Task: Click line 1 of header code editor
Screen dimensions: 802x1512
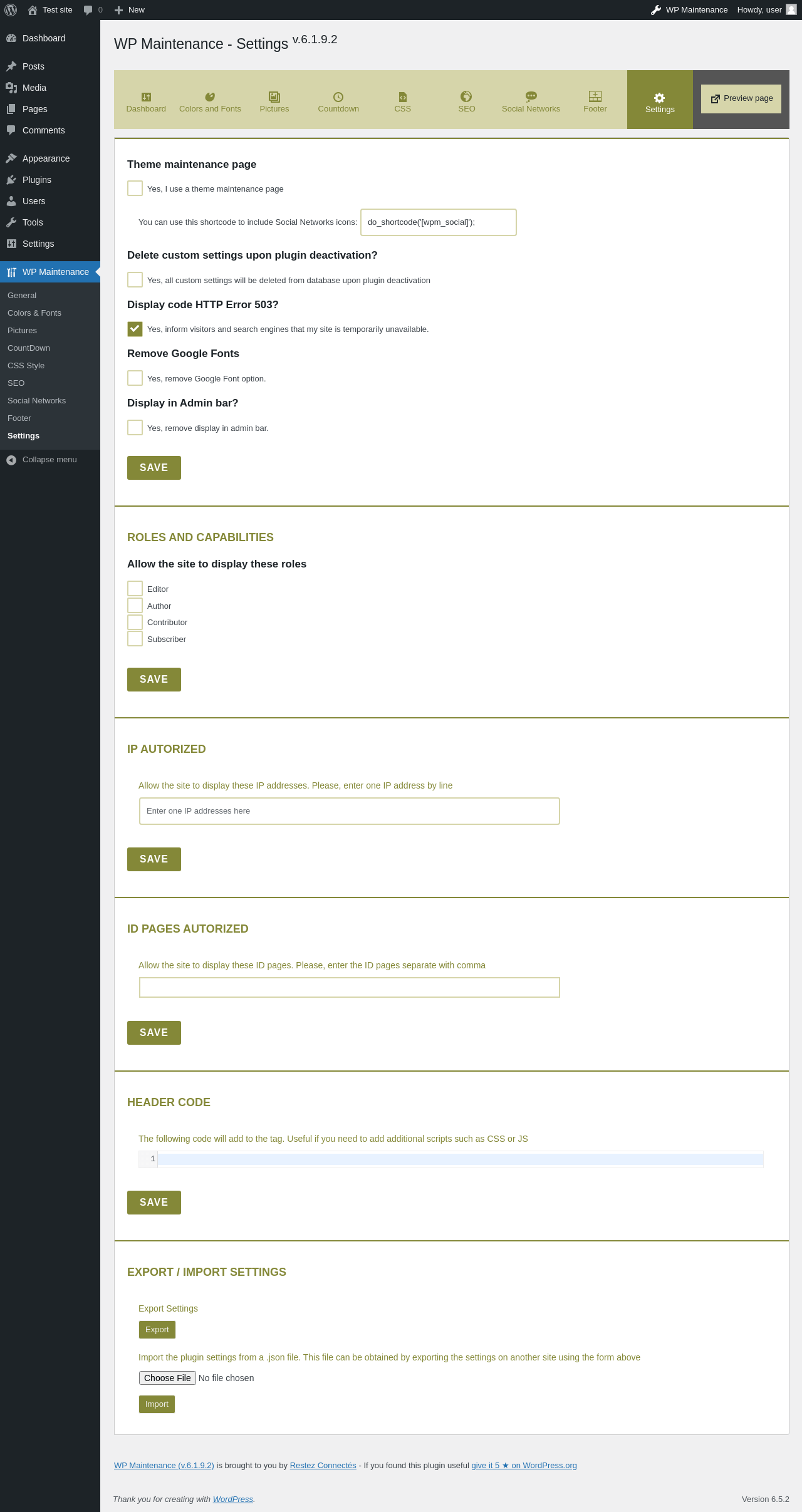Action: (460, 1159)
